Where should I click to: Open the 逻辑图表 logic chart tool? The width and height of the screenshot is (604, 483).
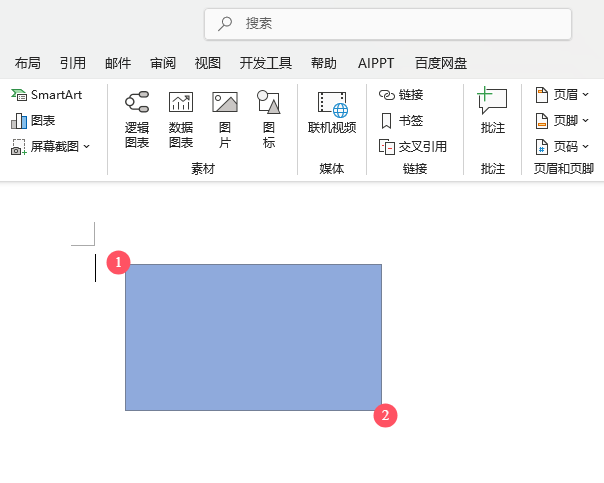tap(137, 119)
